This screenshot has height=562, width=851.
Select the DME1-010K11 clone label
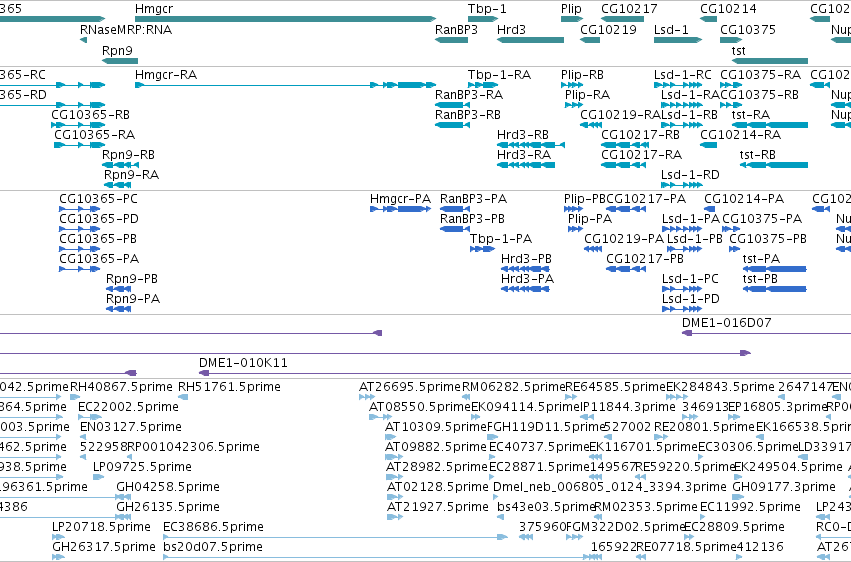[x=243, y=363]
